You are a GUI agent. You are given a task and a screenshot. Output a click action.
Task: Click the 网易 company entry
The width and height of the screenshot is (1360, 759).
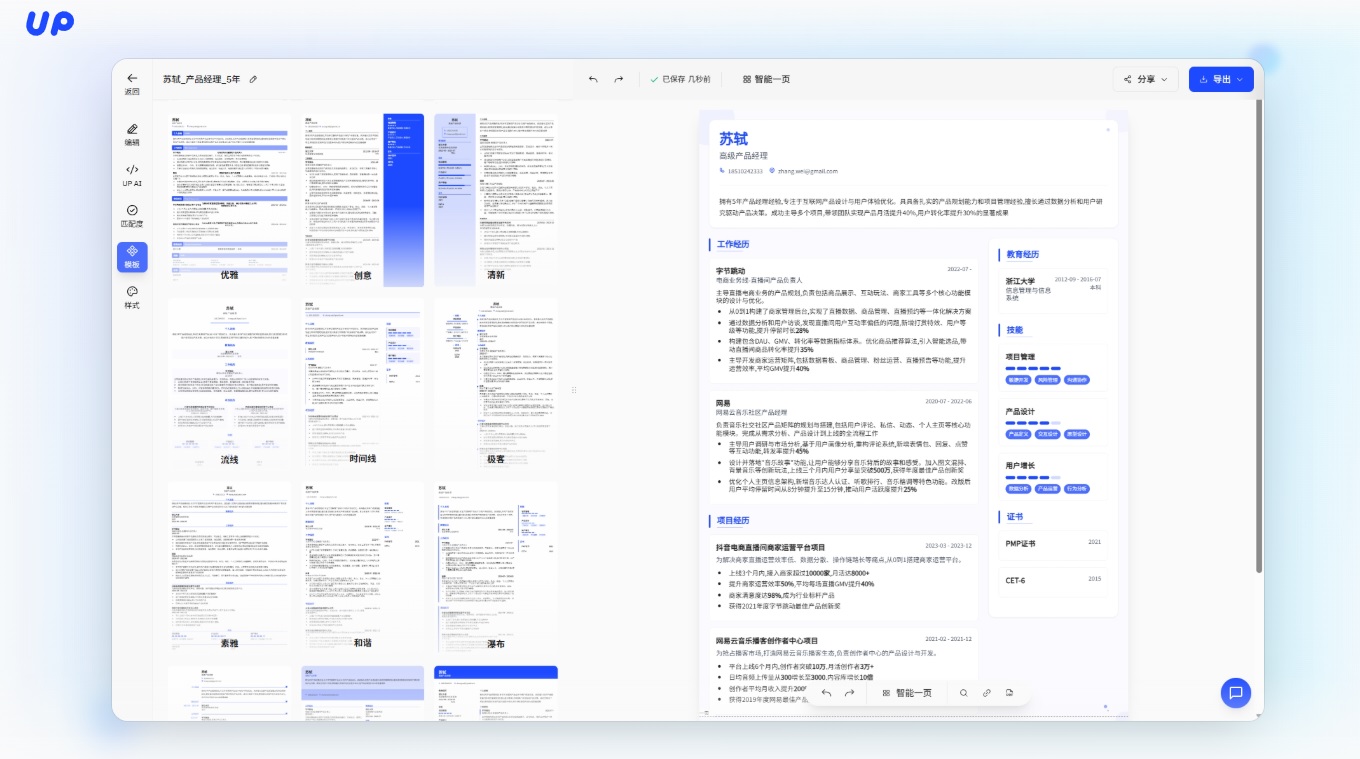[x=722, y=402]
